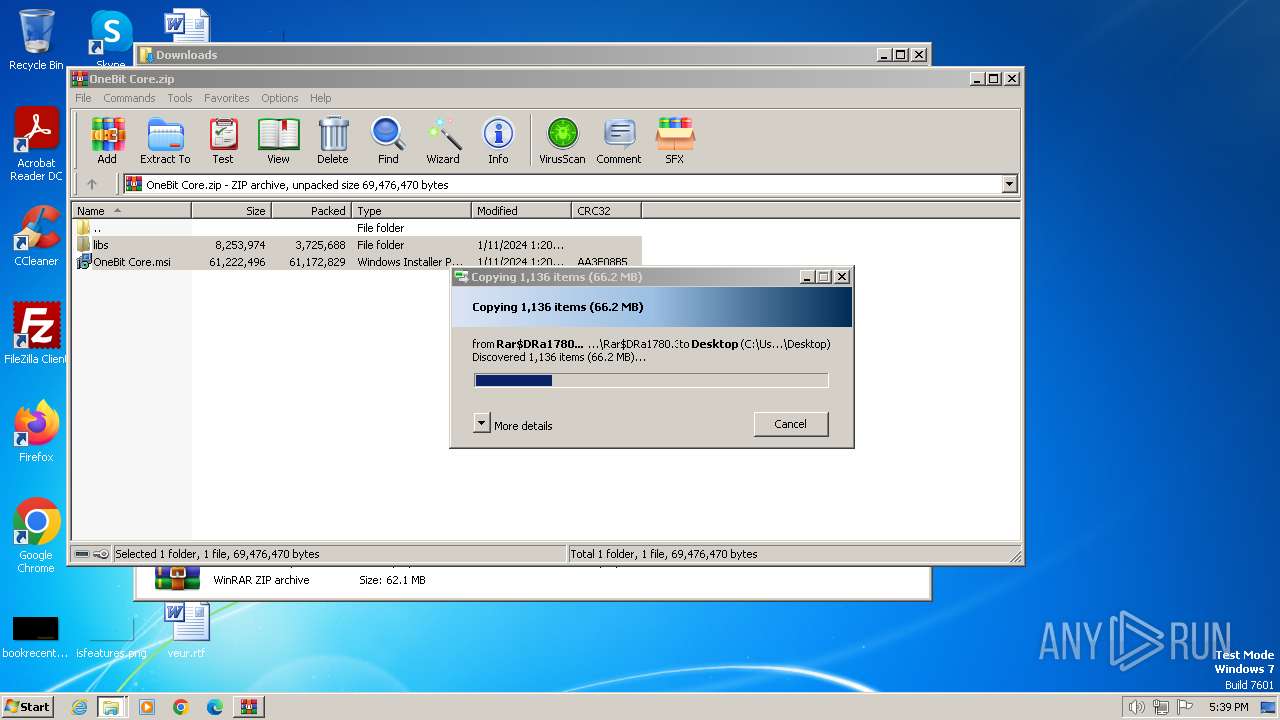Click the volume speaker tray icon
The height and width of the screenshot is (720, 1280).
click(1136, 707)
